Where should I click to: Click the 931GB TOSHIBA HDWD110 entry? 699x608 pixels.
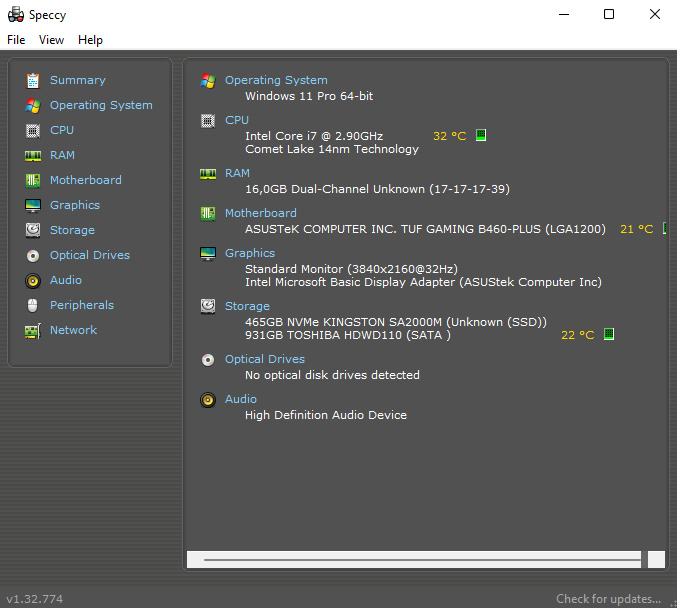(x=348, y=335)
